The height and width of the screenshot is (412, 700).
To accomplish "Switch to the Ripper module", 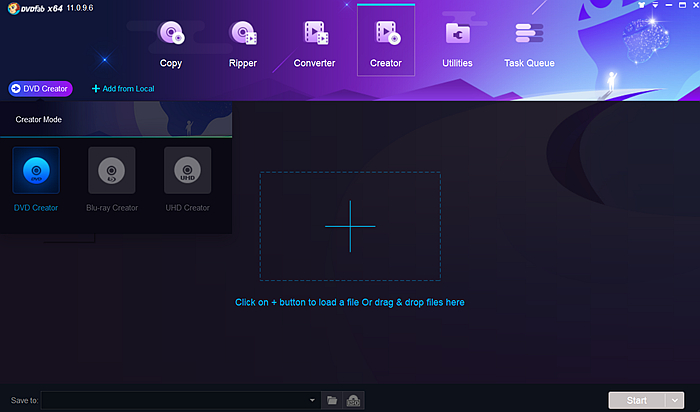I will pyautogui.click(x=243, y=44).
